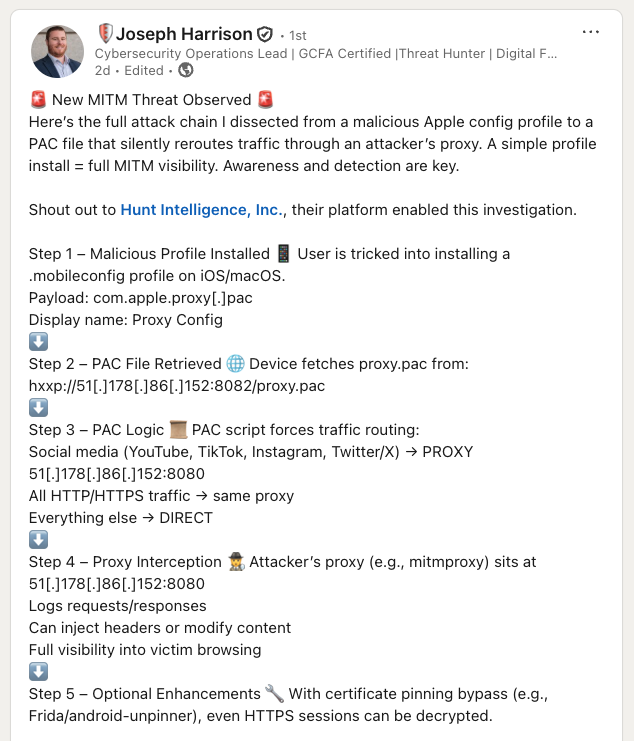The height and width of the screenshot is (741, 634).
Task: Click the siren emoji before "New MITM Threat"
Action: 38,99
